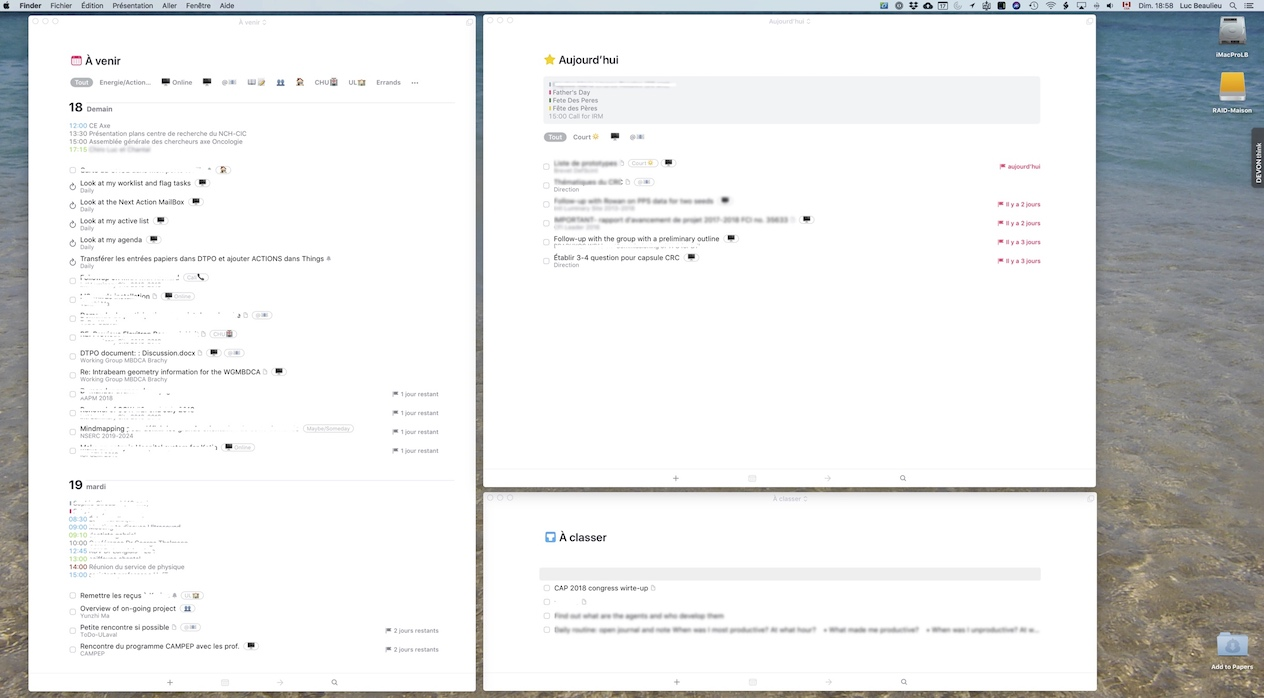1264x698 pixels.
Task: Complete 'Rencontre du programme CAMPEP avec les prof.'
Action: click(72, 646)
